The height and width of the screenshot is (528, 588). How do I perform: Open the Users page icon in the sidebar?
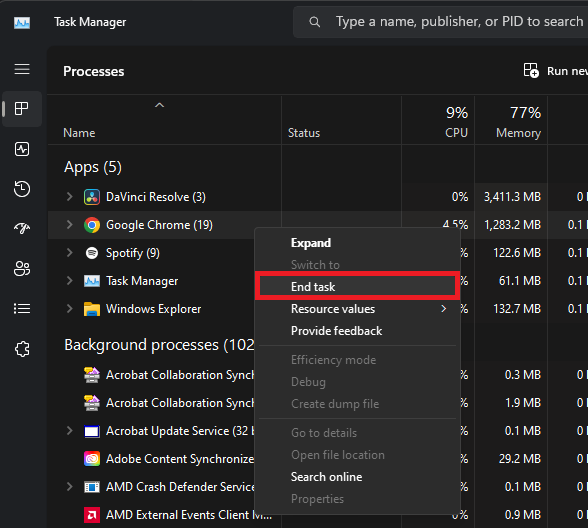click(x=22, y=268)
